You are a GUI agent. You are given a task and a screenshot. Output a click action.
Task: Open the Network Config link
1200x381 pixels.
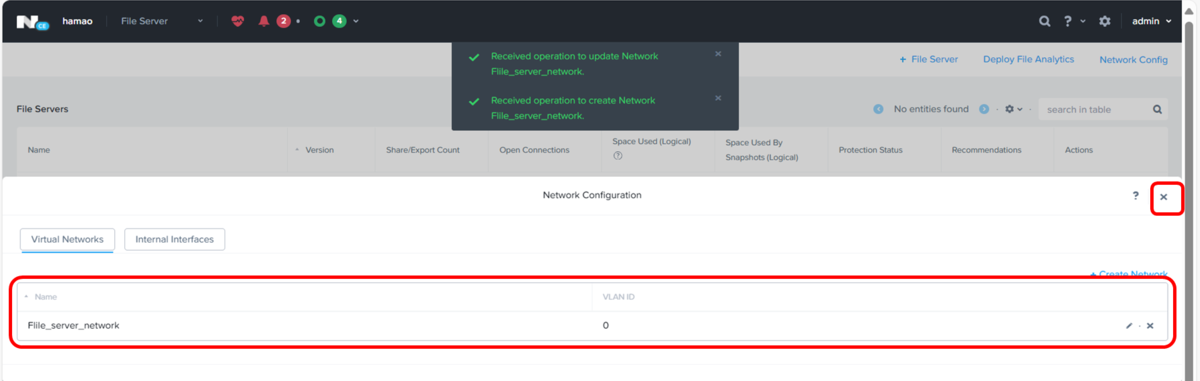[x=1133, y=60]
